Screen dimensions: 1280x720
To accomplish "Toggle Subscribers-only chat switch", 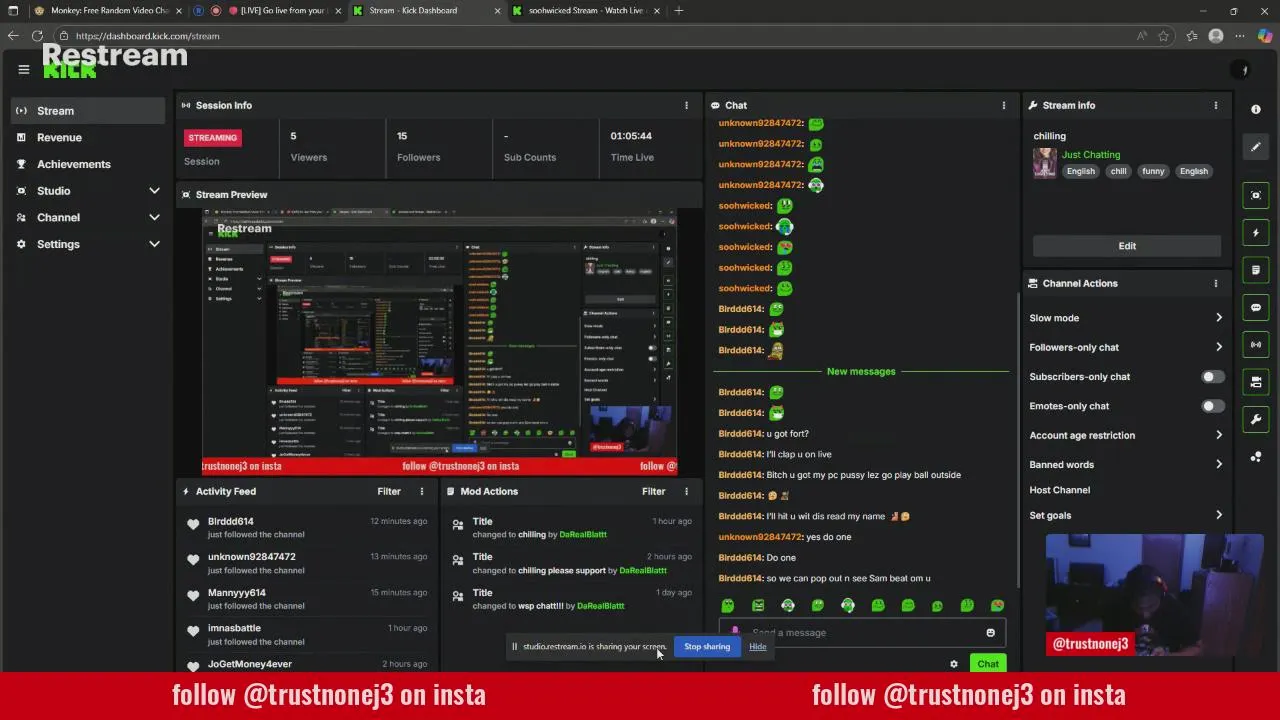I will click(x=1212, y=377).
